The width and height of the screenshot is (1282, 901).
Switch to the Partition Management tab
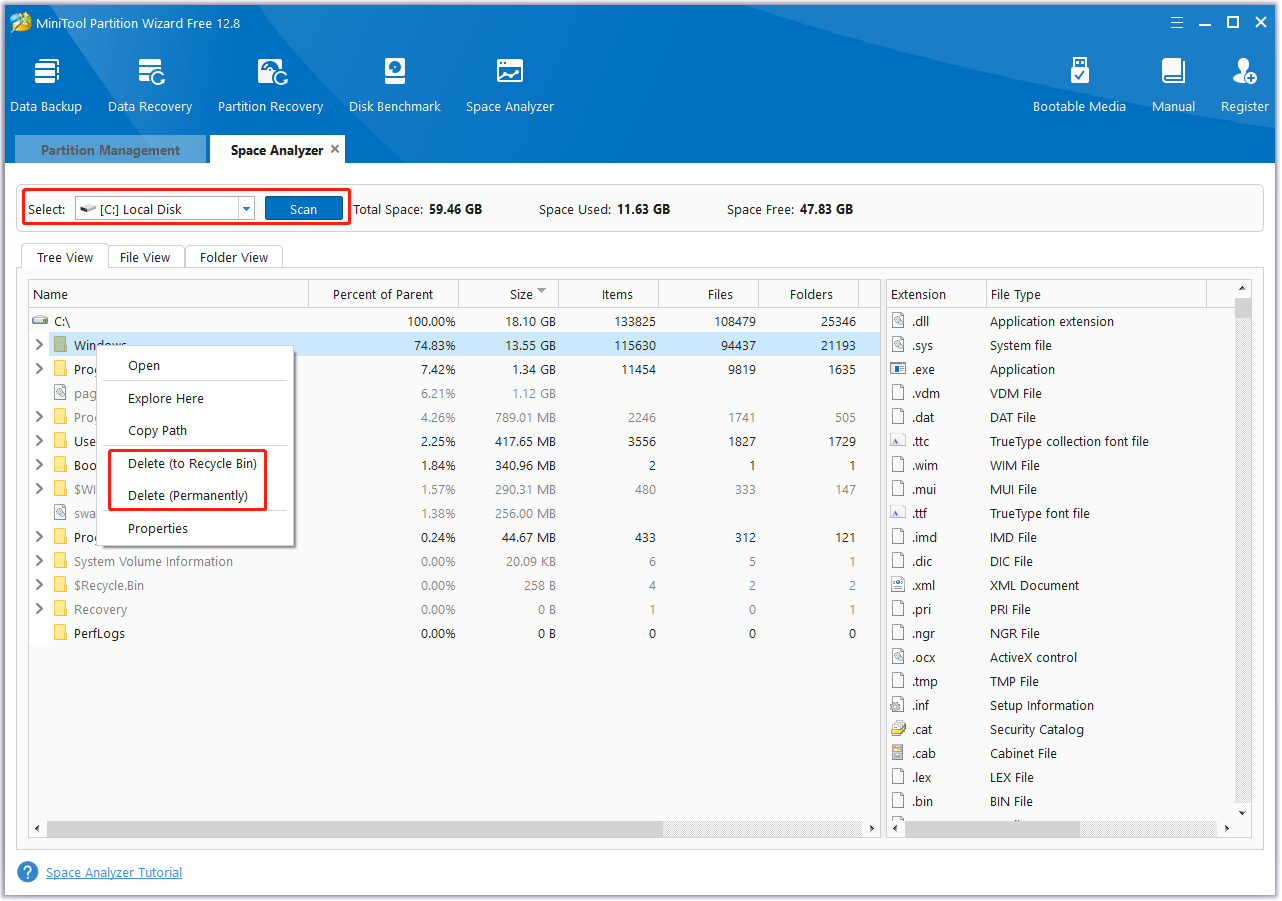pos(110,150)
